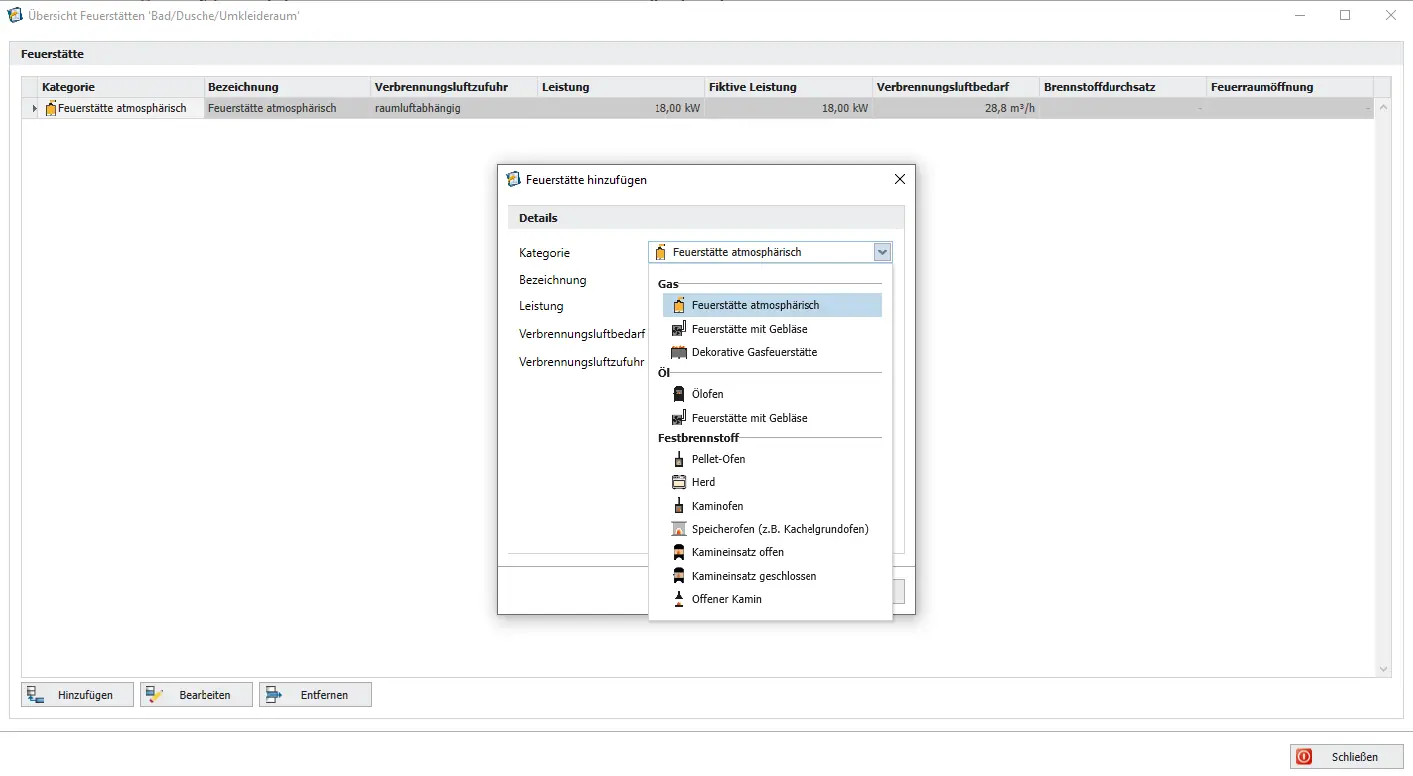Close the Feuerstätte hinzufügen dialog
Screen dimensions: 1413x776
[x=899, y=180]
